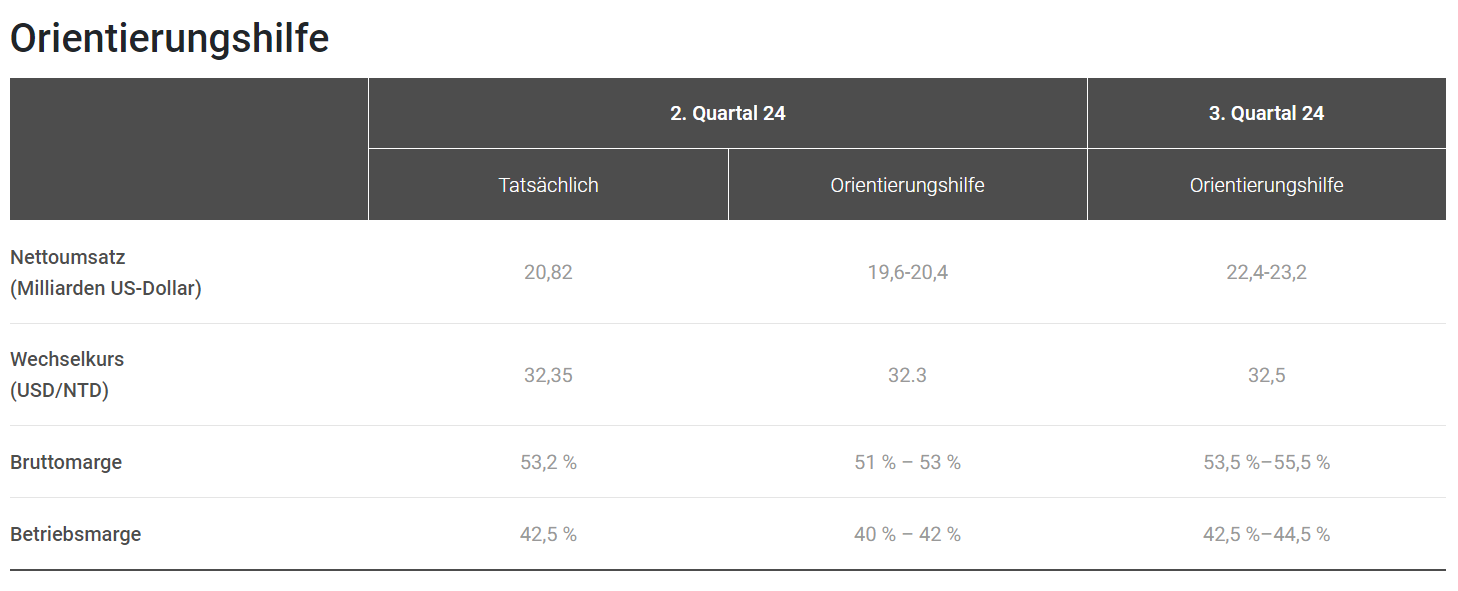Click the Bruttomarge row label
The width and height of the screenshot is (1458, 591).
(66, 462)
